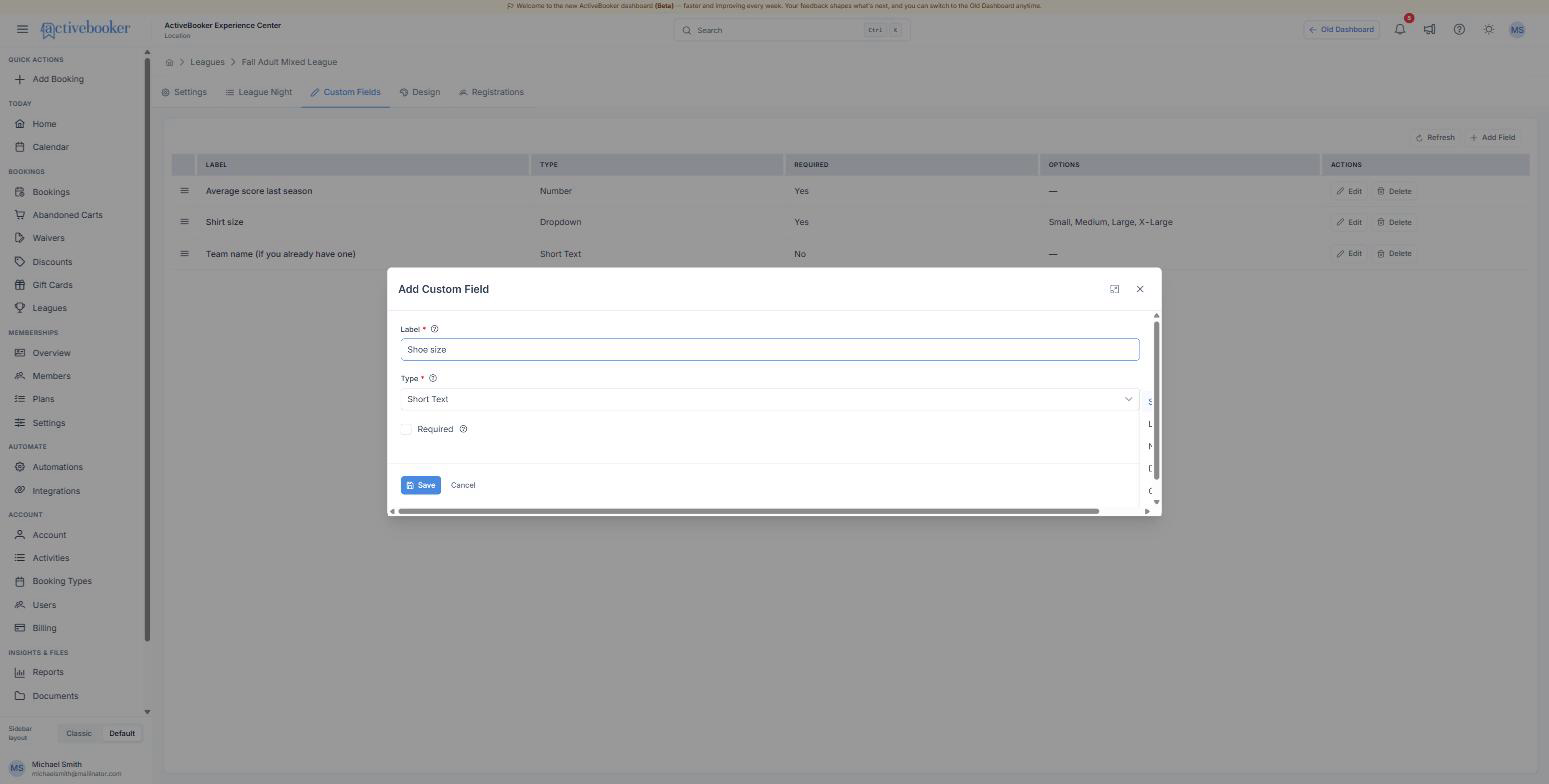Viewport: 1549px width, 784px height.
Task: Switch sidebar layout to Classic
Action: (79, 733)
